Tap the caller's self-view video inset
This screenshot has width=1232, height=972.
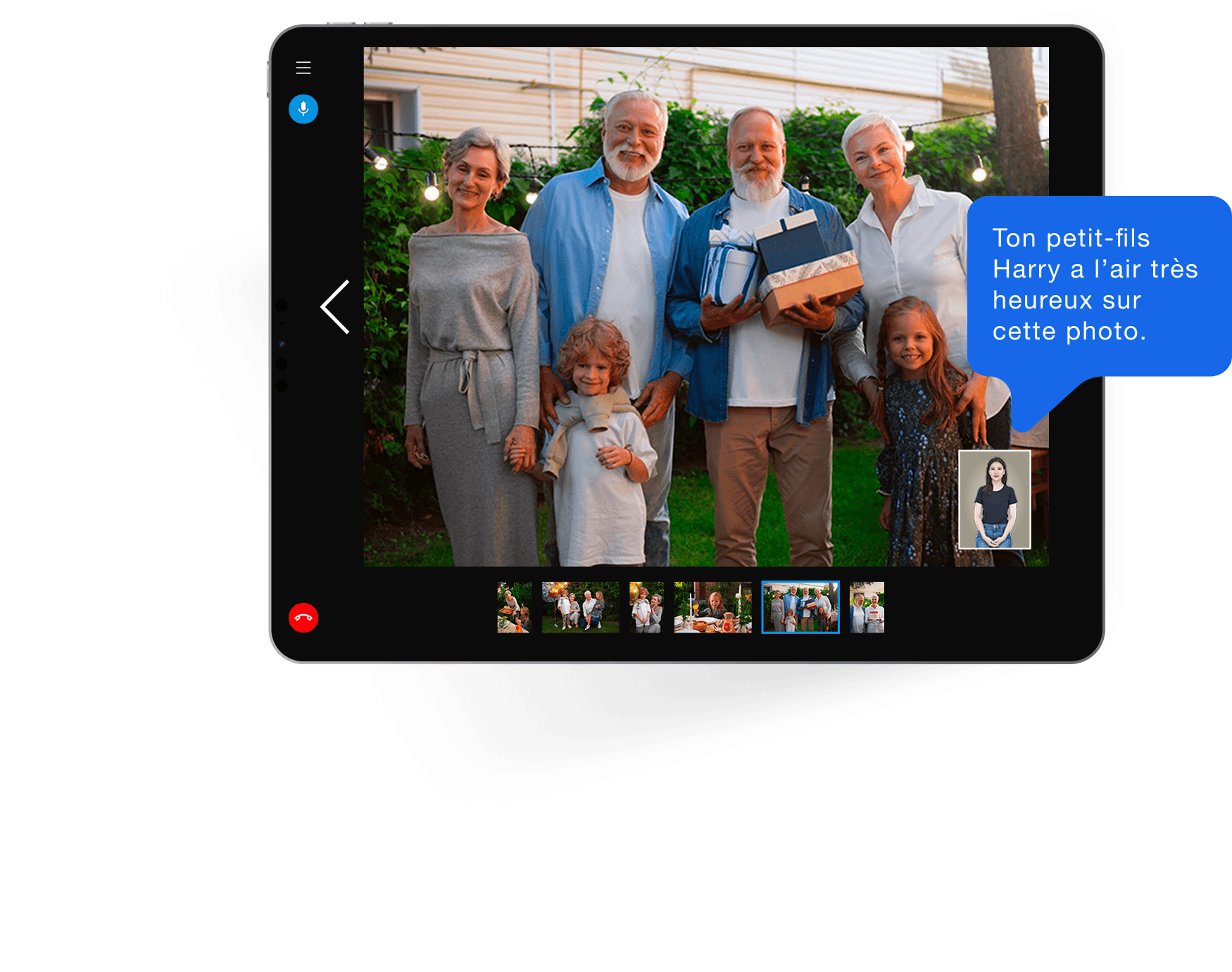995,499
